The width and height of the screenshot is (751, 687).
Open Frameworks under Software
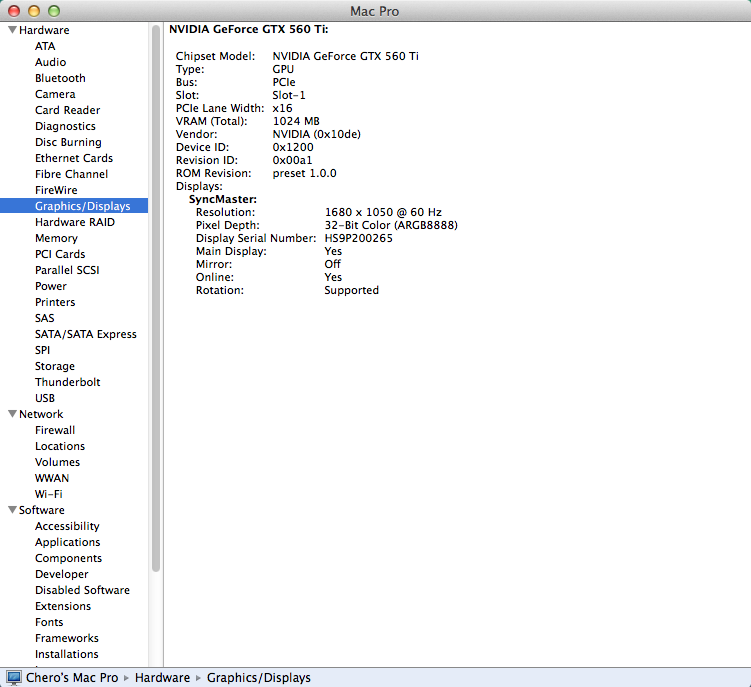click(x=67, y=638)
